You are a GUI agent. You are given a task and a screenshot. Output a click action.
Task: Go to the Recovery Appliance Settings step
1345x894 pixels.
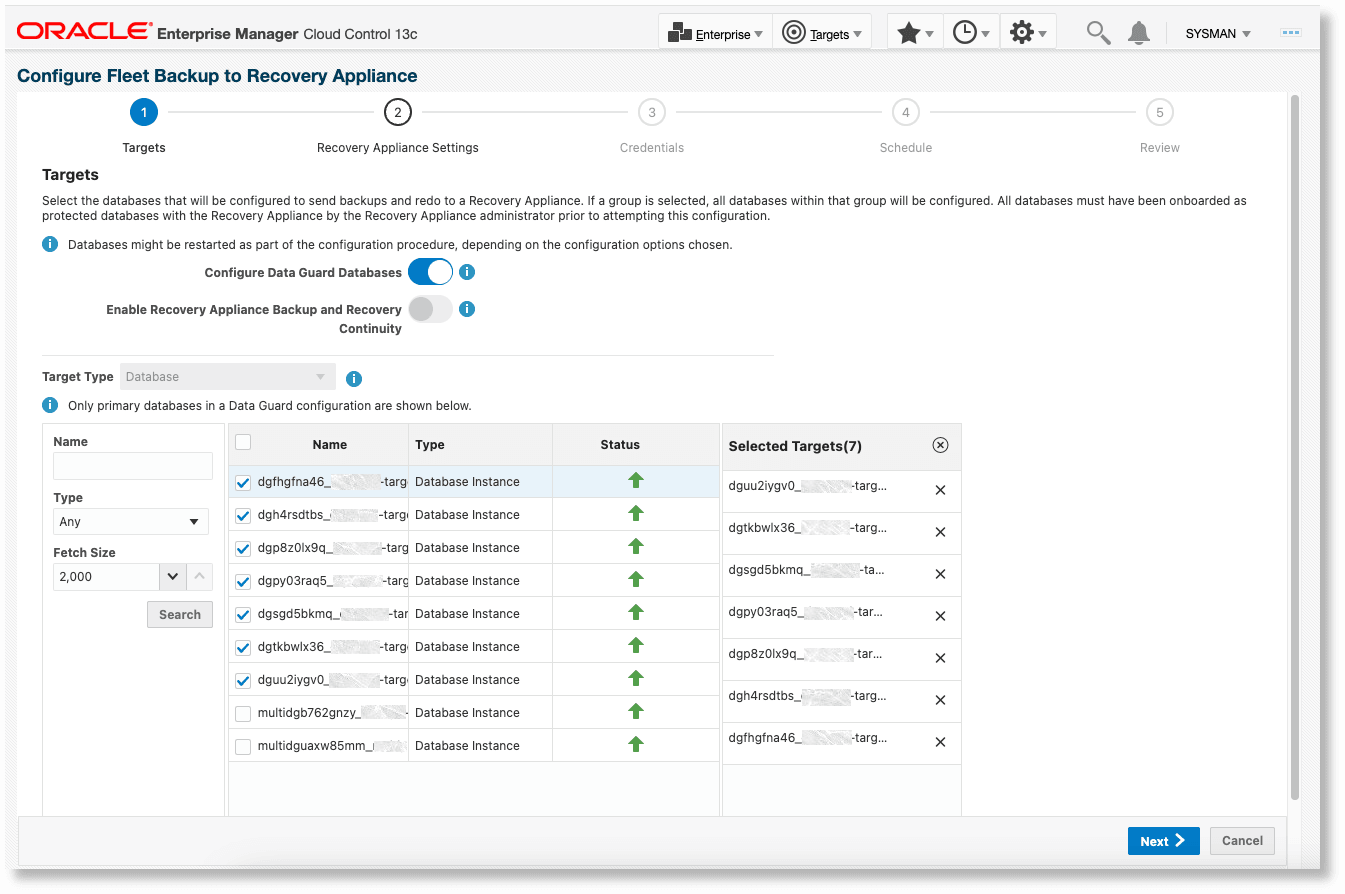coord(397,112)
